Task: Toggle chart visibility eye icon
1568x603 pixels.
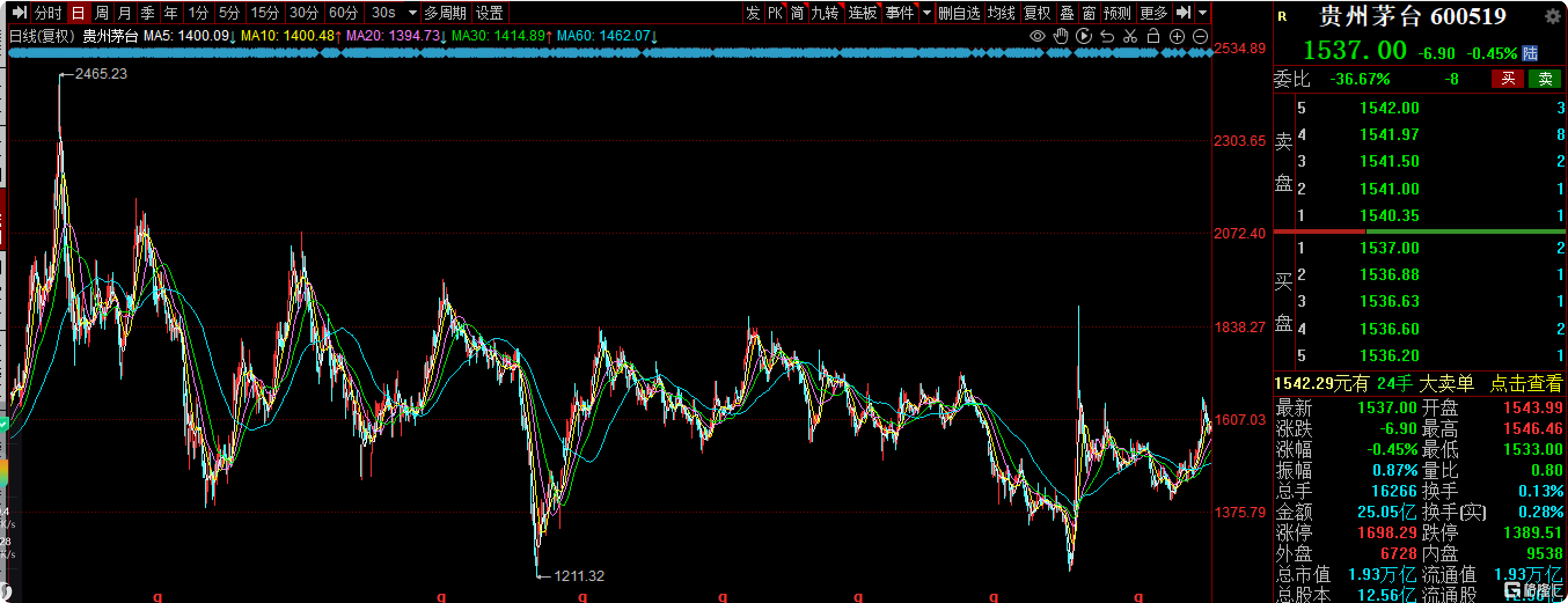Action: [x=1037, y=36]
